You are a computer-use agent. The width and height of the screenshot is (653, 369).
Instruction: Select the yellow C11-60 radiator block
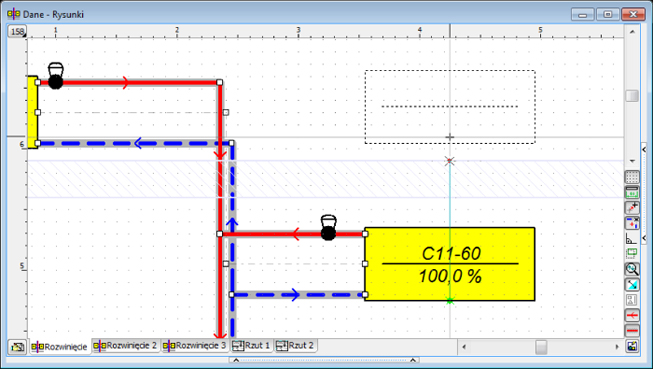pos(450,264)
